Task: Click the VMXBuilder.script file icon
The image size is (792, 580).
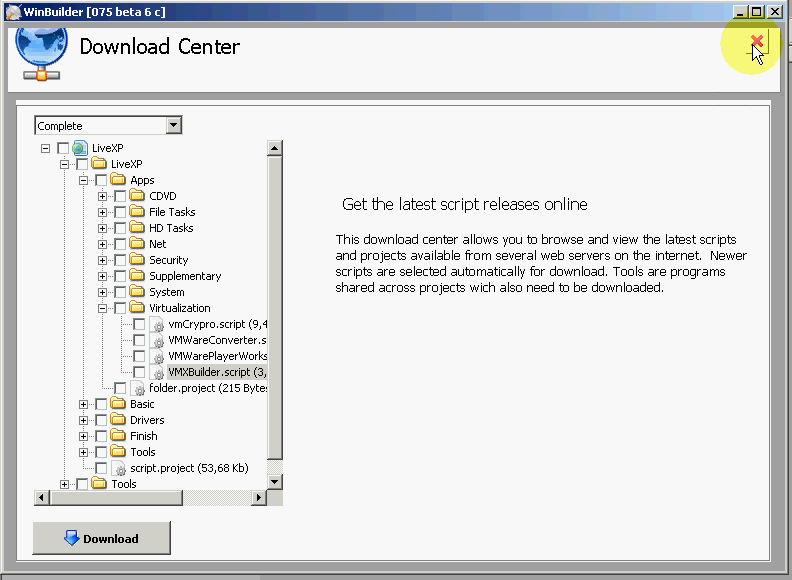Action: pos(157,373)
